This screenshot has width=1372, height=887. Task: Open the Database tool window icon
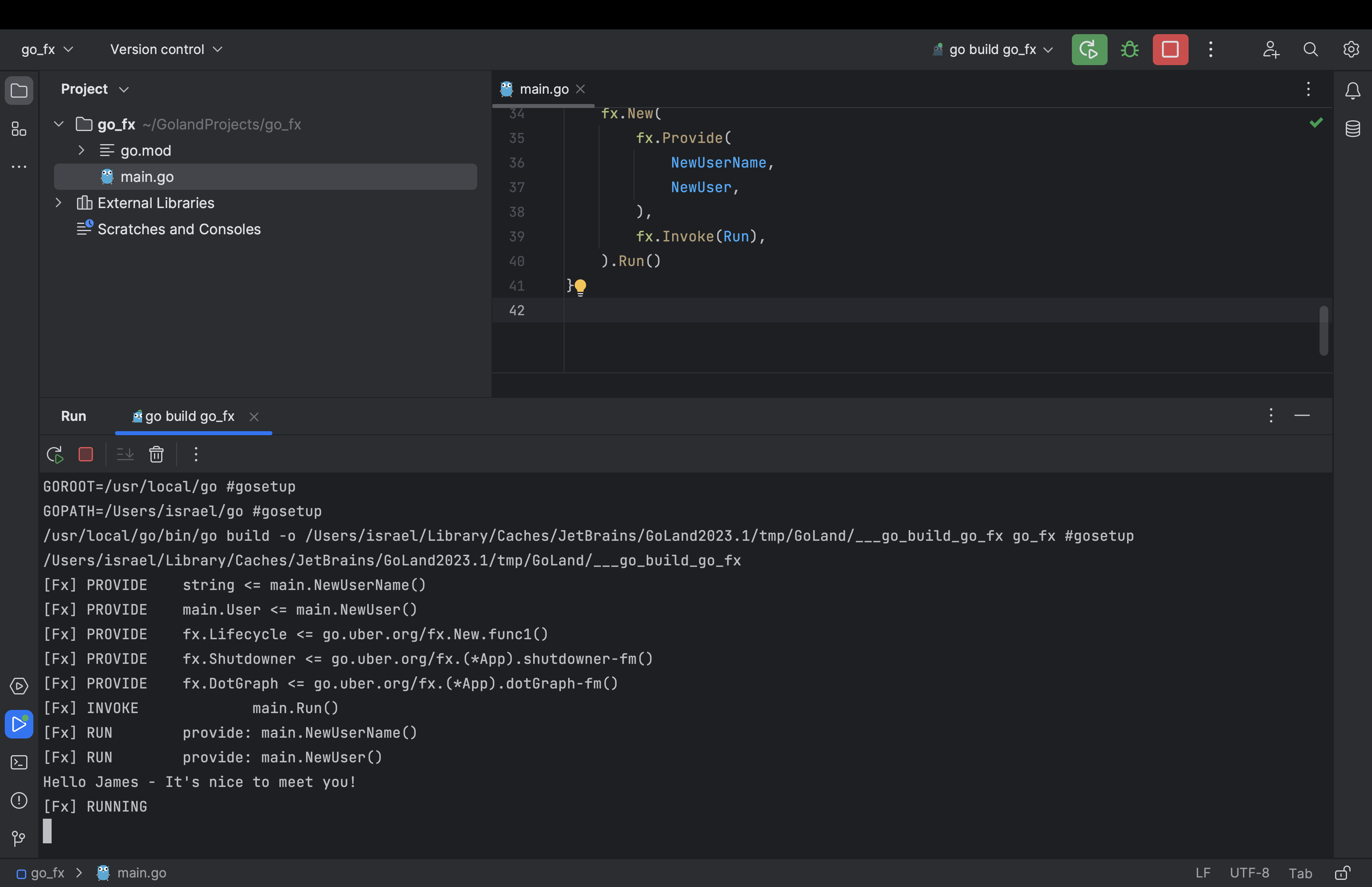pyautogui.click(x=1353, y=128)
